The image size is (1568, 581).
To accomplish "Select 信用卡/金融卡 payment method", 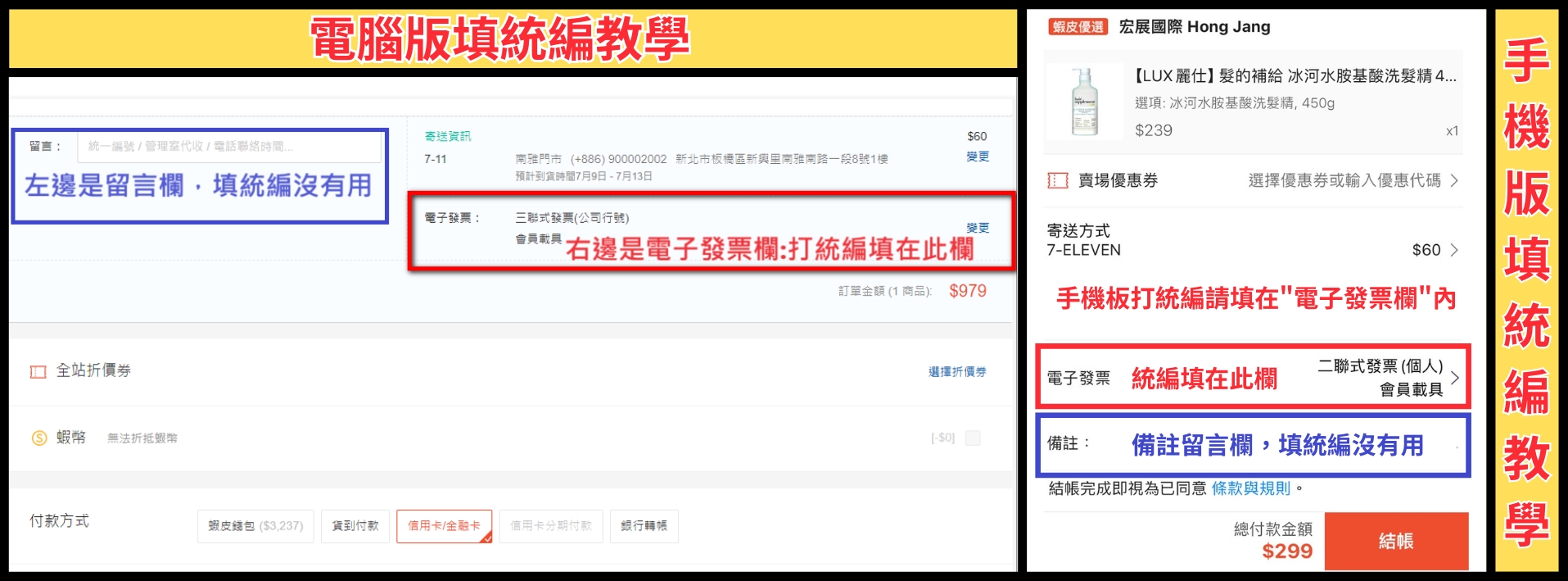I will tap(444, 526).
